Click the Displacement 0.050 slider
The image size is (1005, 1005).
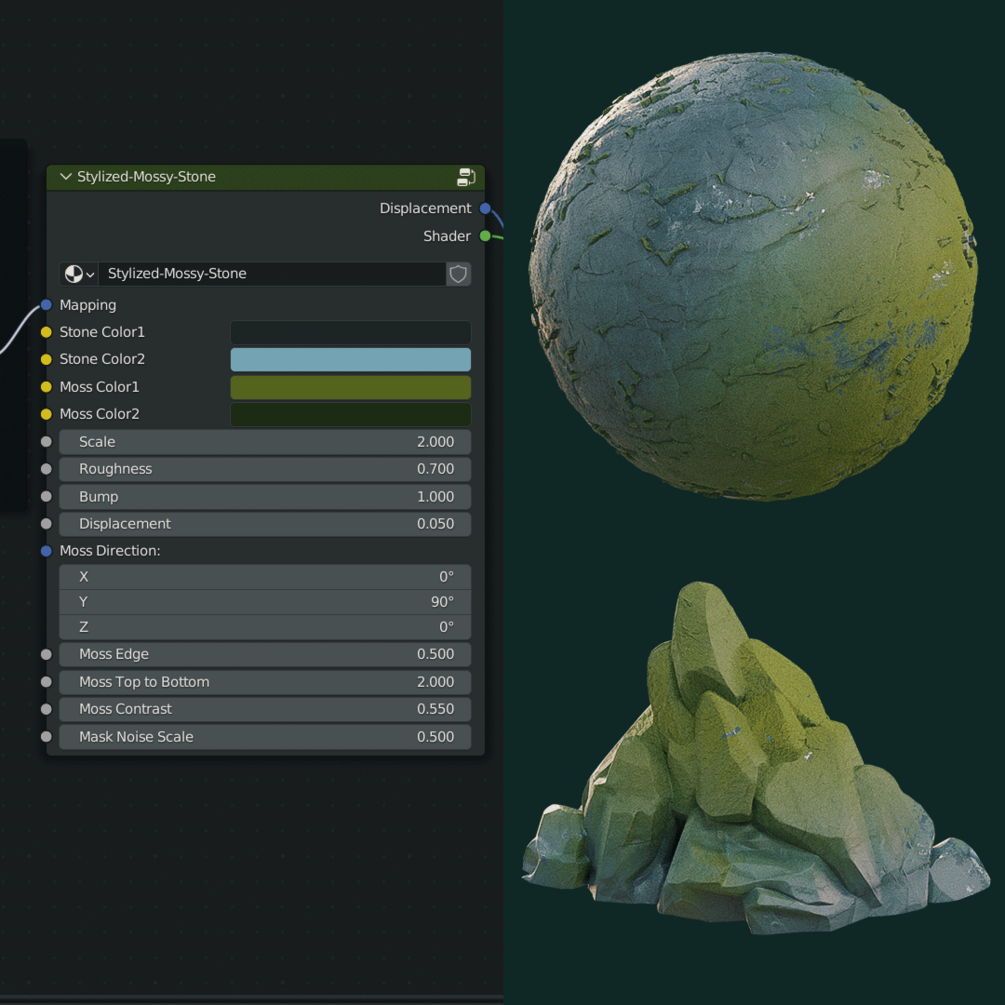pos(265,523)
